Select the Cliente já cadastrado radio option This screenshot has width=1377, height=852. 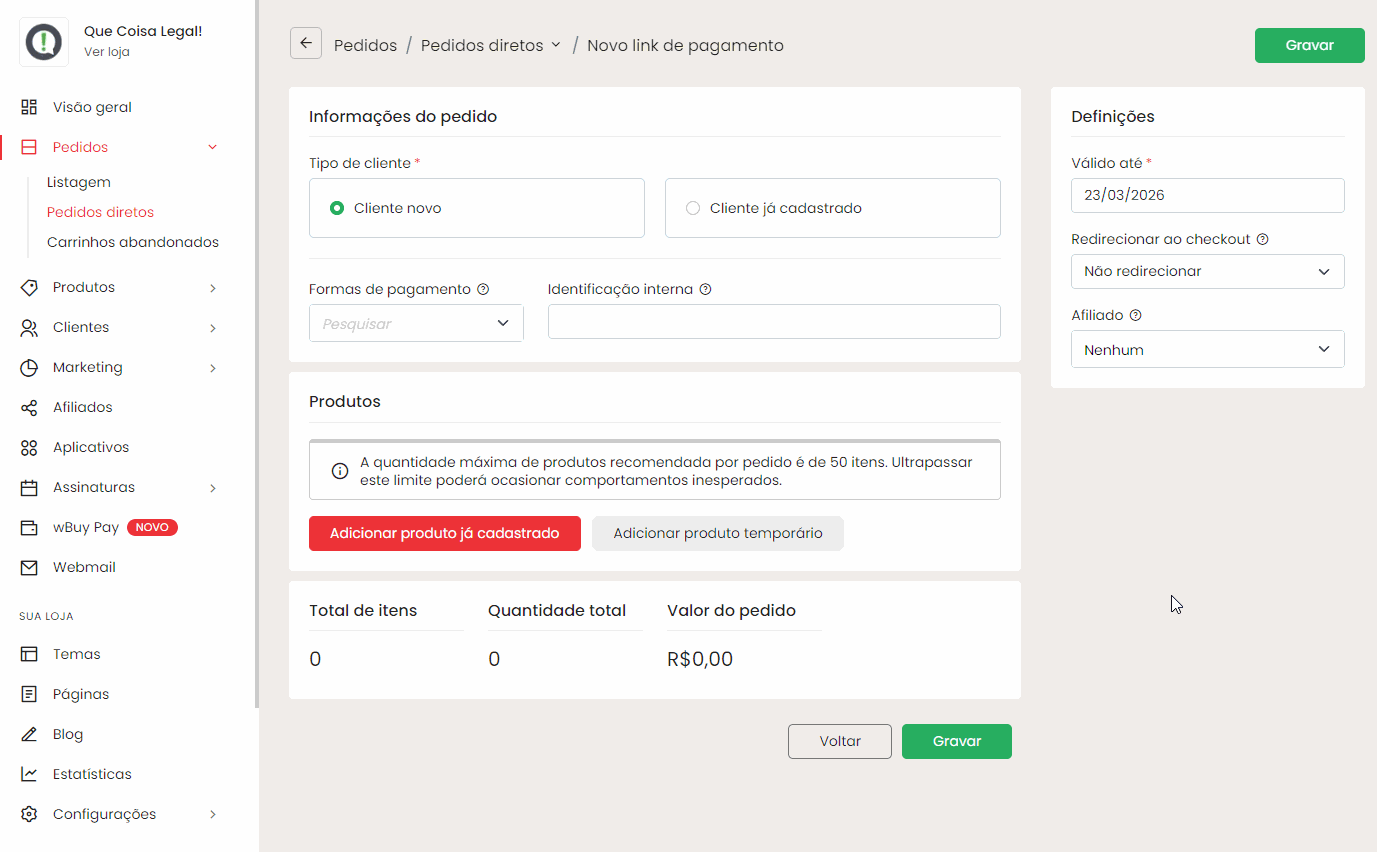693,208
